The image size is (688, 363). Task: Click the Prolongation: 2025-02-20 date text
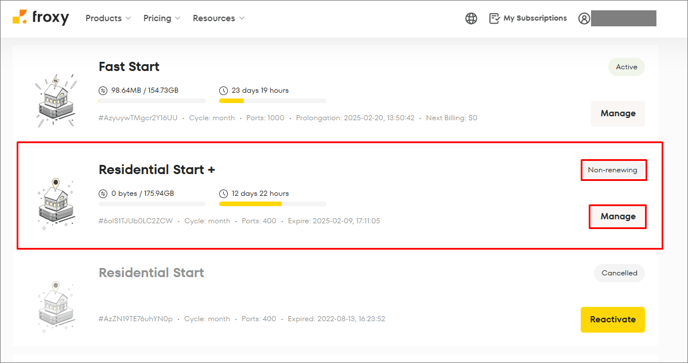click(355, 118)
